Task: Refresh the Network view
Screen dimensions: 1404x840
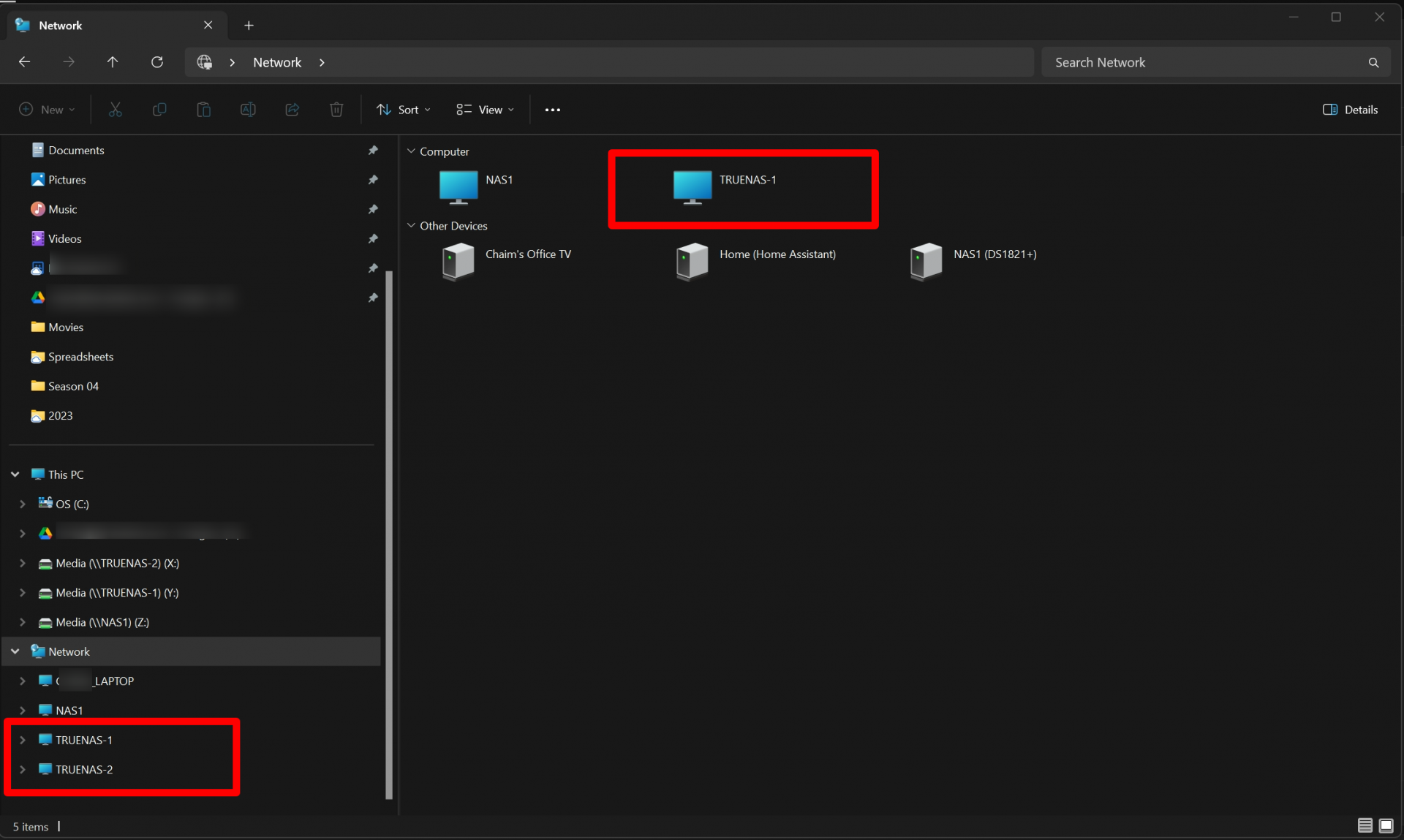Action: click(157, 62)
